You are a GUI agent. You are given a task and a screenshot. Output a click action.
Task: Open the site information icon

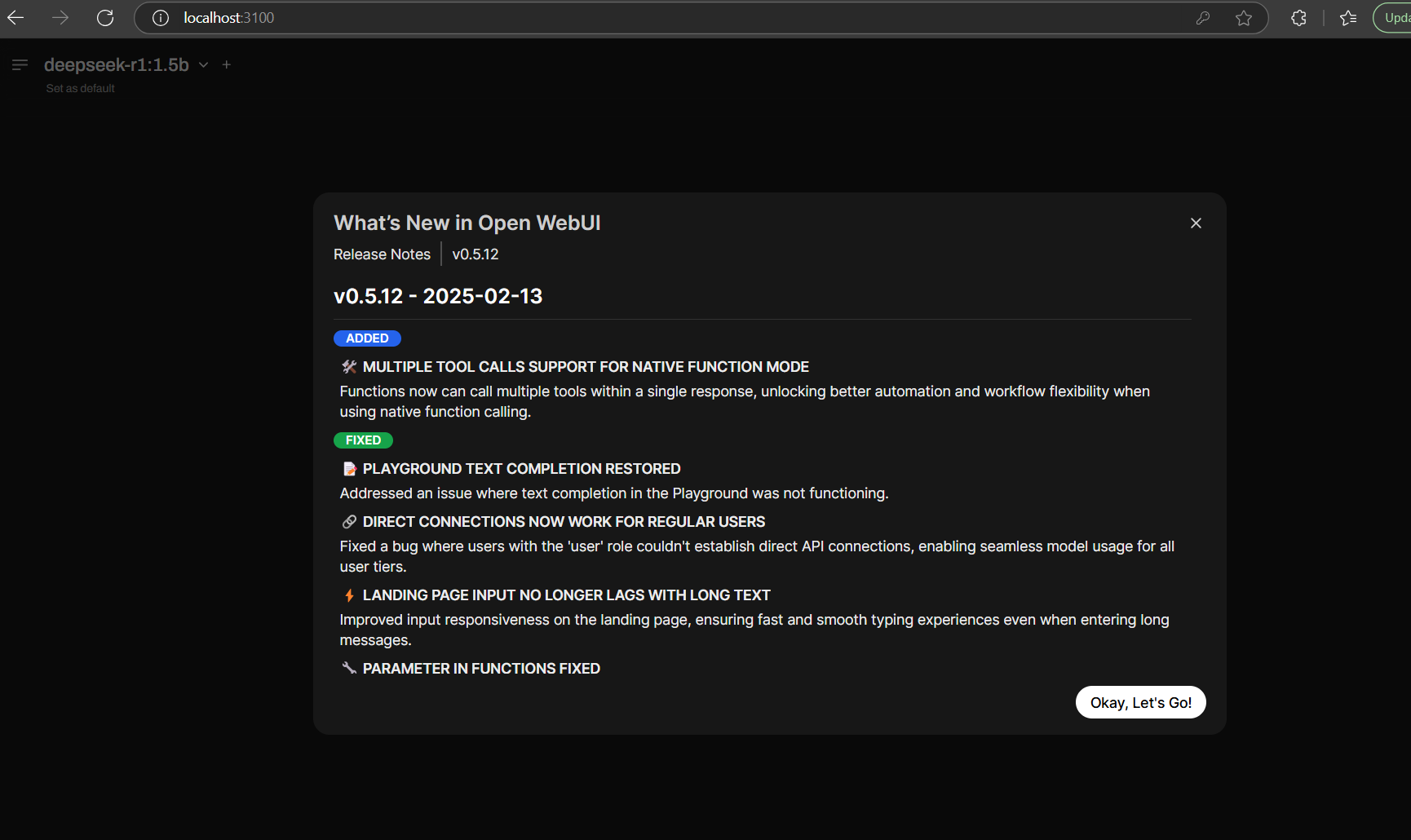click(x=161, y=18)
